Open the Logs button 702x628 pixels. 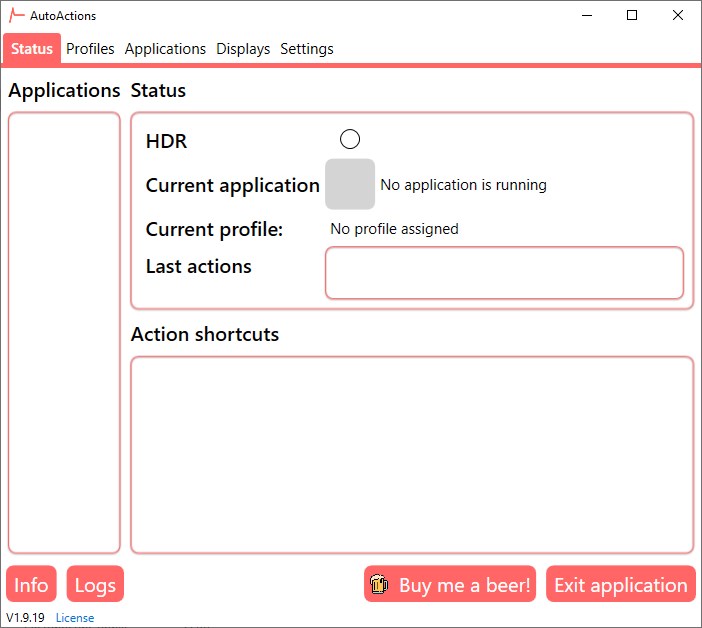pos(95,585)
